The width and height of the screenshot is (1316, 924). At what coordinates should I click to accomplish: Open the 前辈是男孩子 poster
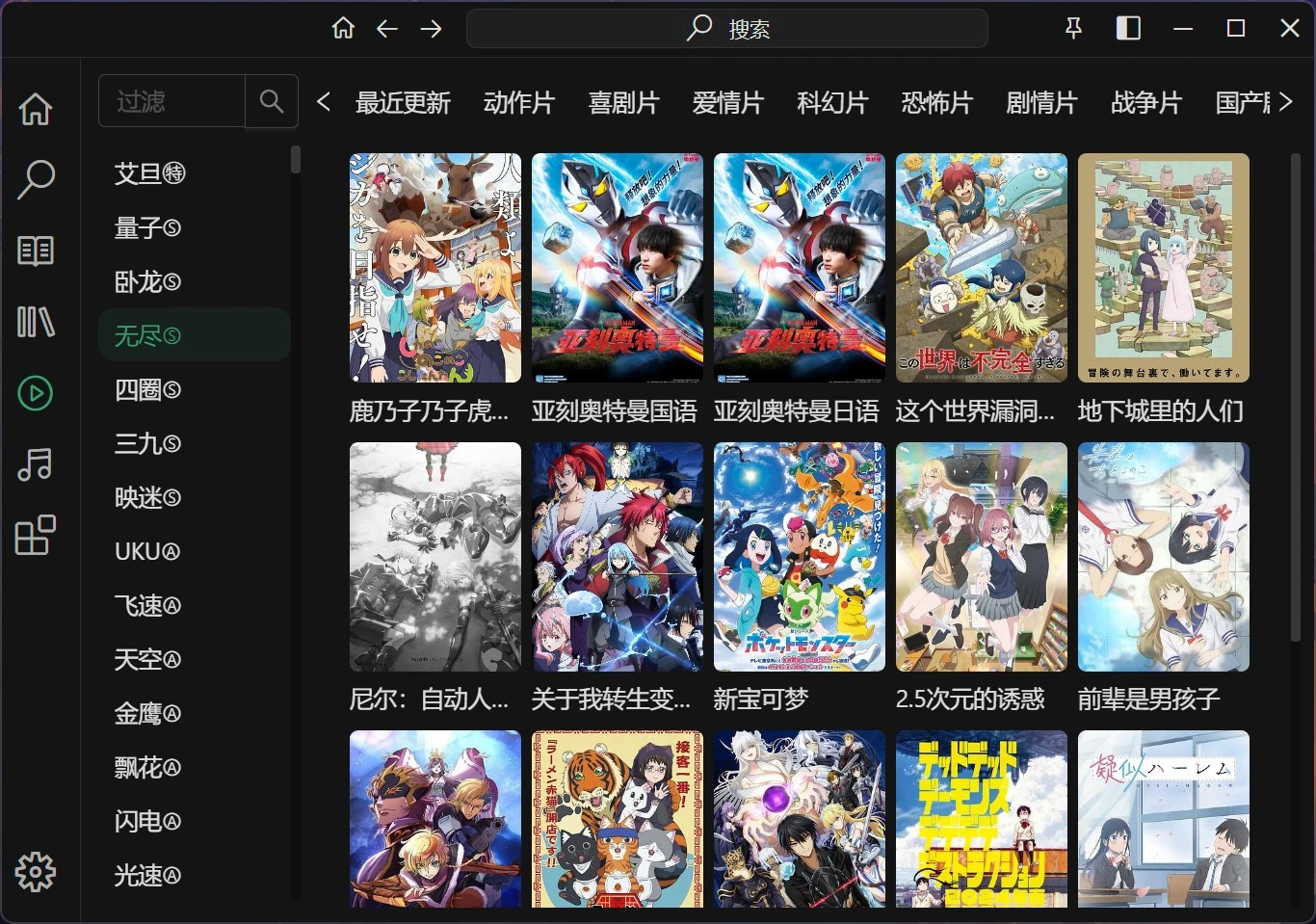coord(1164,557)
